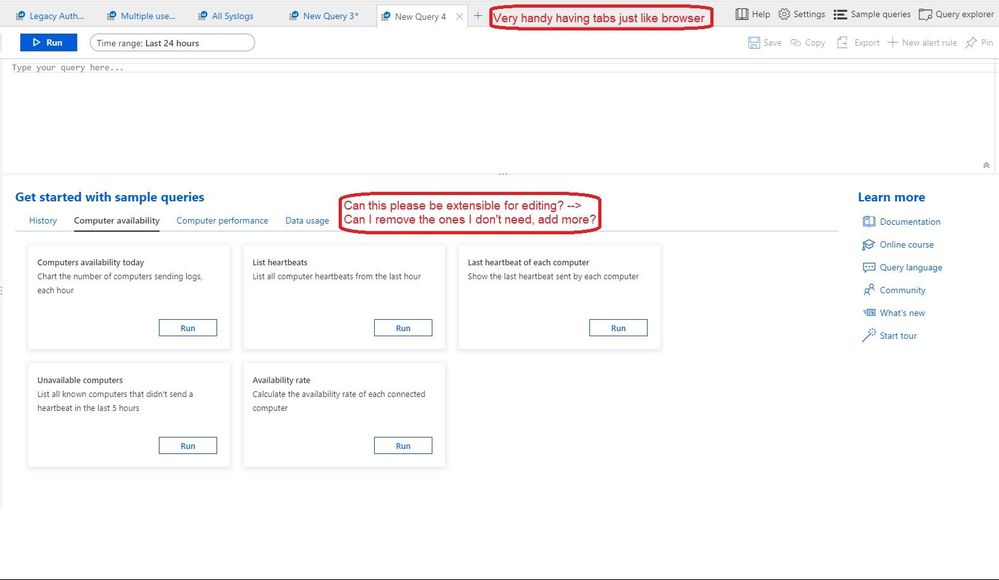Save the current query
Viewport: 999px width, 580px height.
(x=765, y=42)
